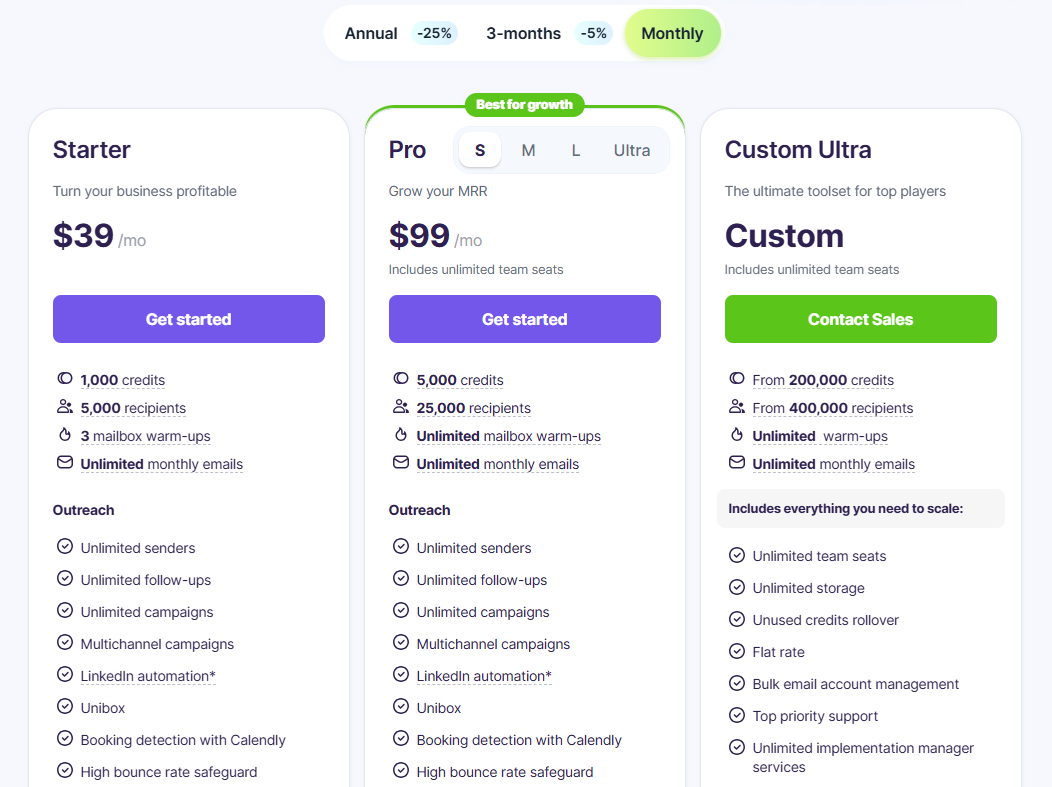
Task: Click the credits coin icon in Pro plan
Action: pyautogui.click(x=401, y=379)
